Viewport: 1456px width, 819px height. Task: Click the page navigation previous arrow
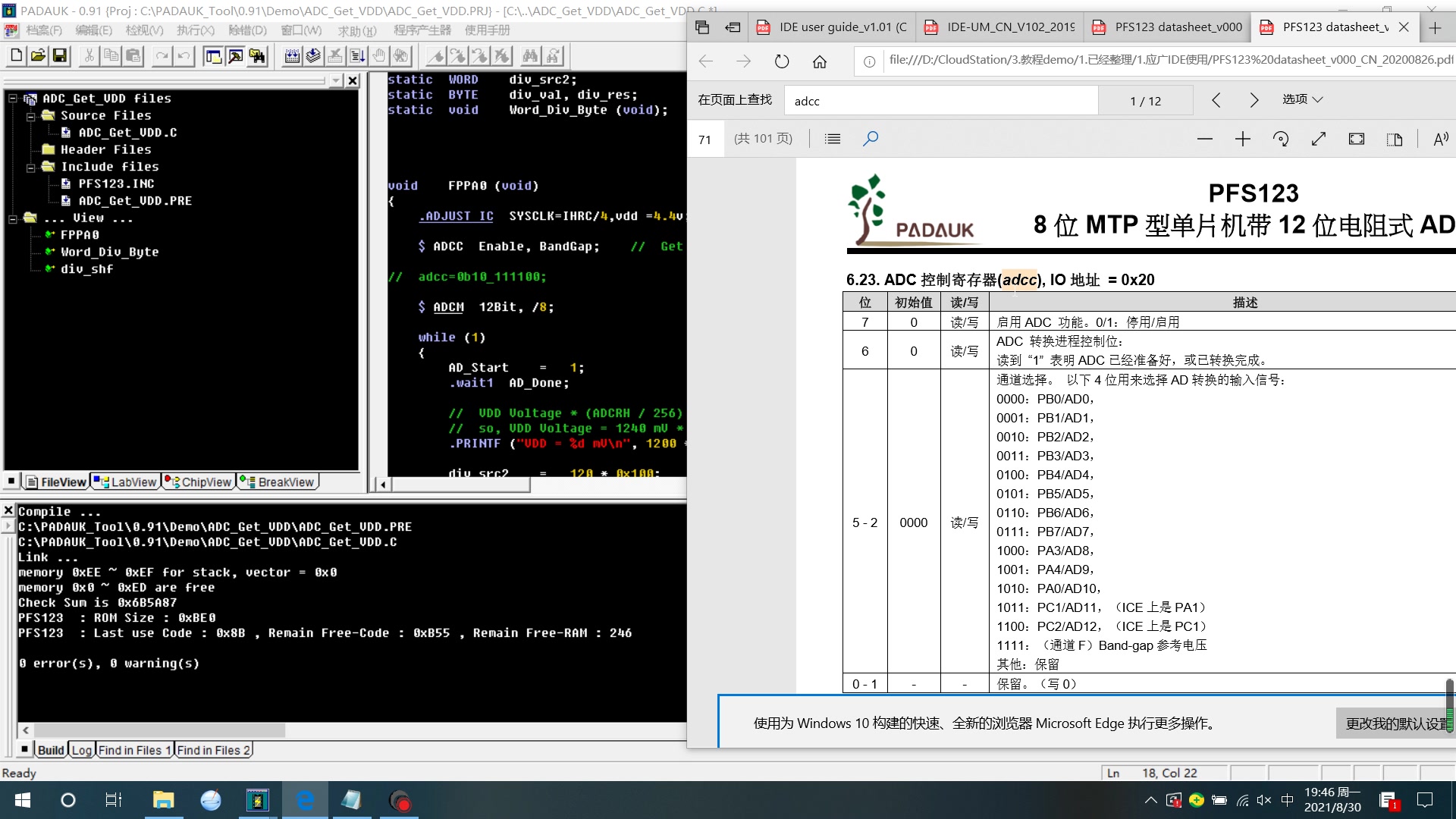click(x=1217, y=100)
